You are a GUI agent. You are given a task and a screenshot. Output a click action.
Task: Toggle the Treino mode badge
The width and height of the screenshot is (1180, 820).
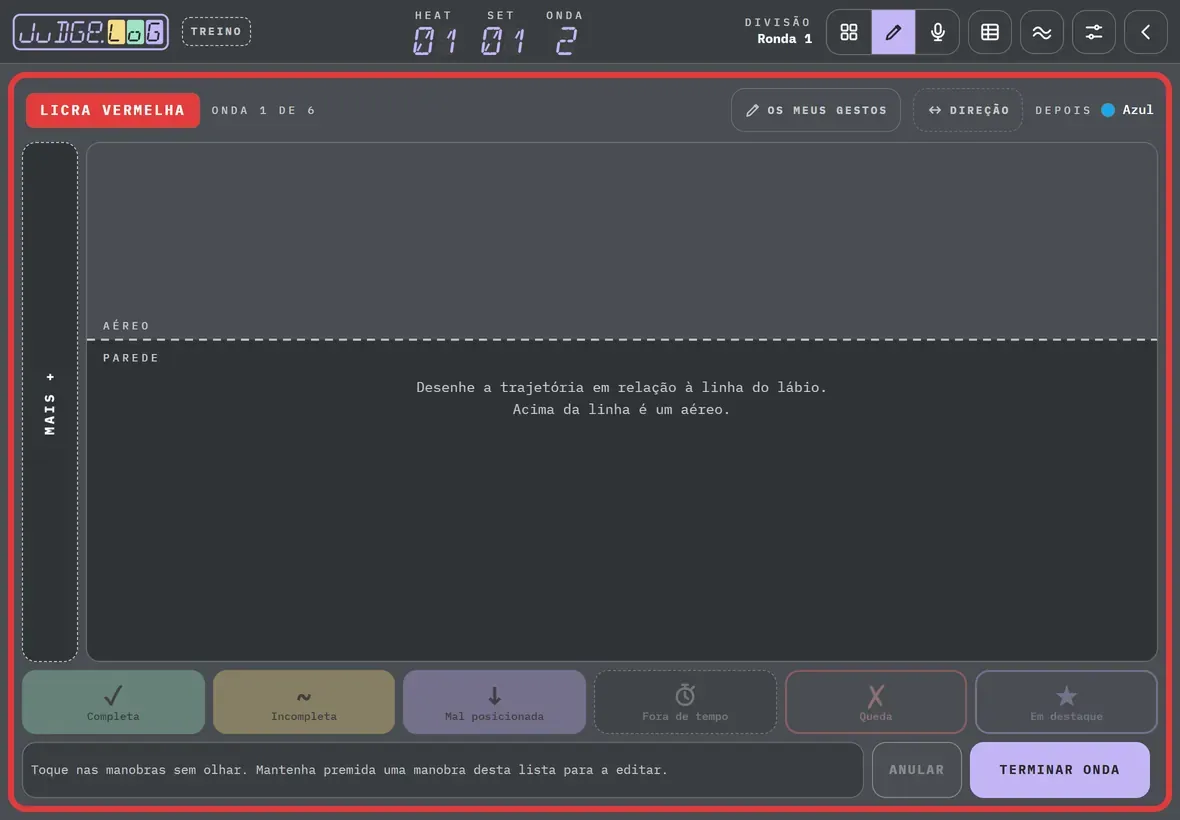216,32
